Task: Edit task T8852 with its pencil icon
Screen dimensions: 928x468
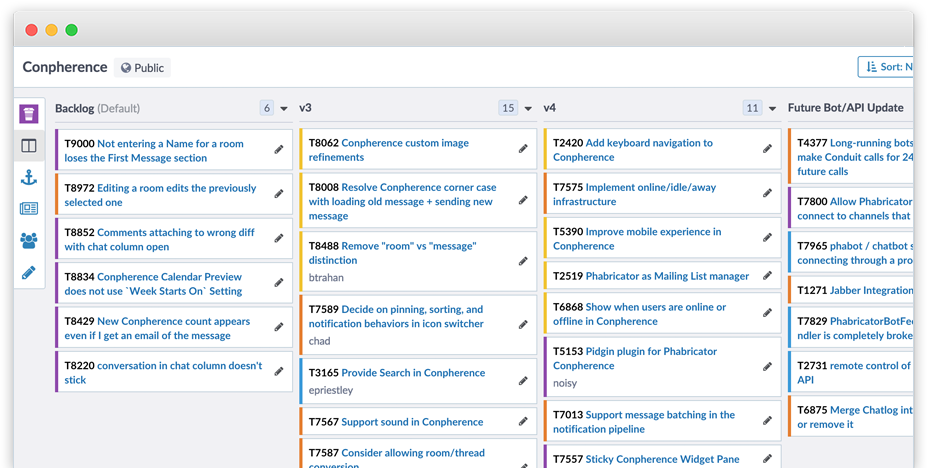Action: tap(279, 238)
